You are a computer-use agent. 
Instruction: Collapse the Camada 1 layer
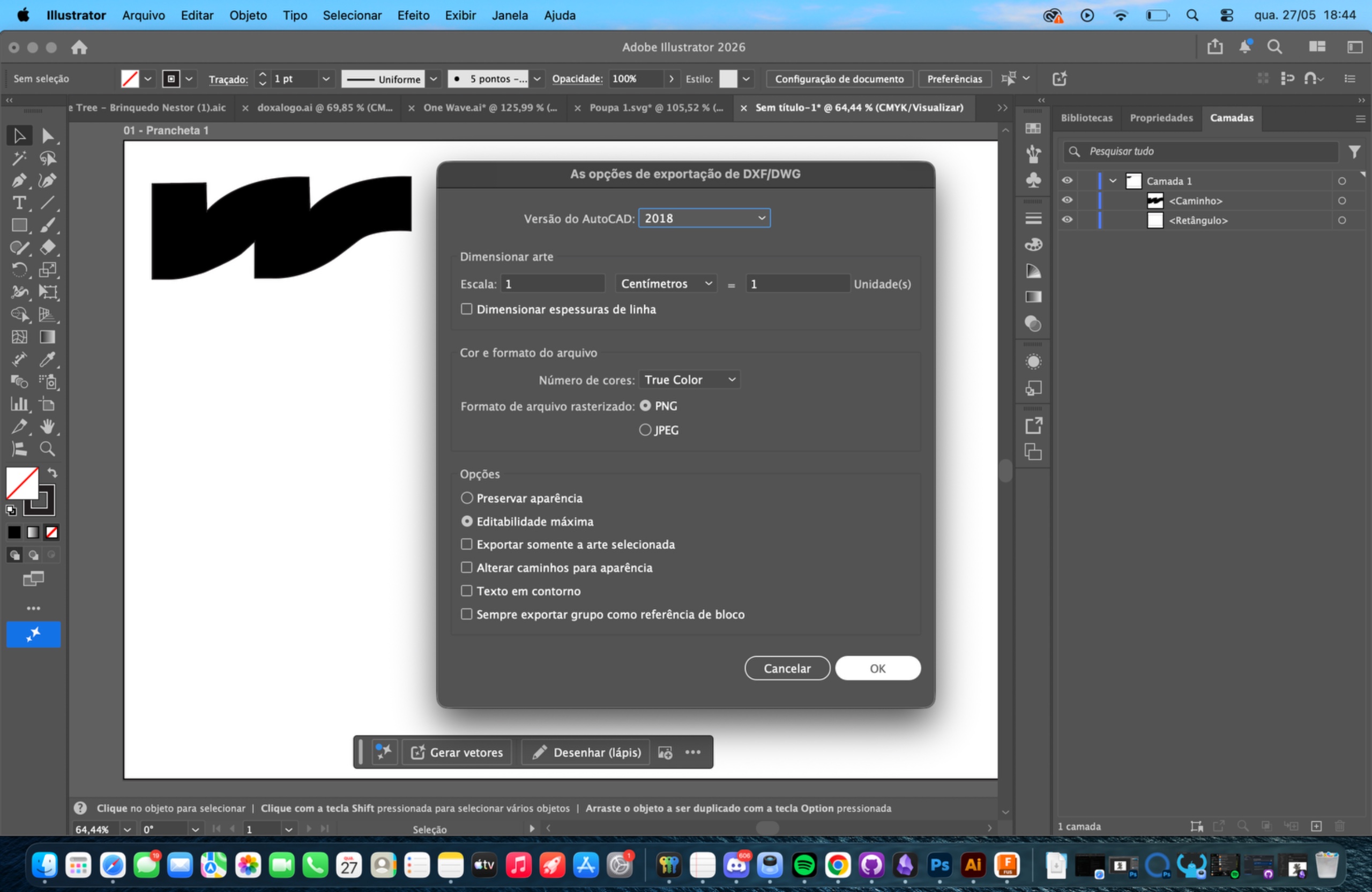[1113, 181]
